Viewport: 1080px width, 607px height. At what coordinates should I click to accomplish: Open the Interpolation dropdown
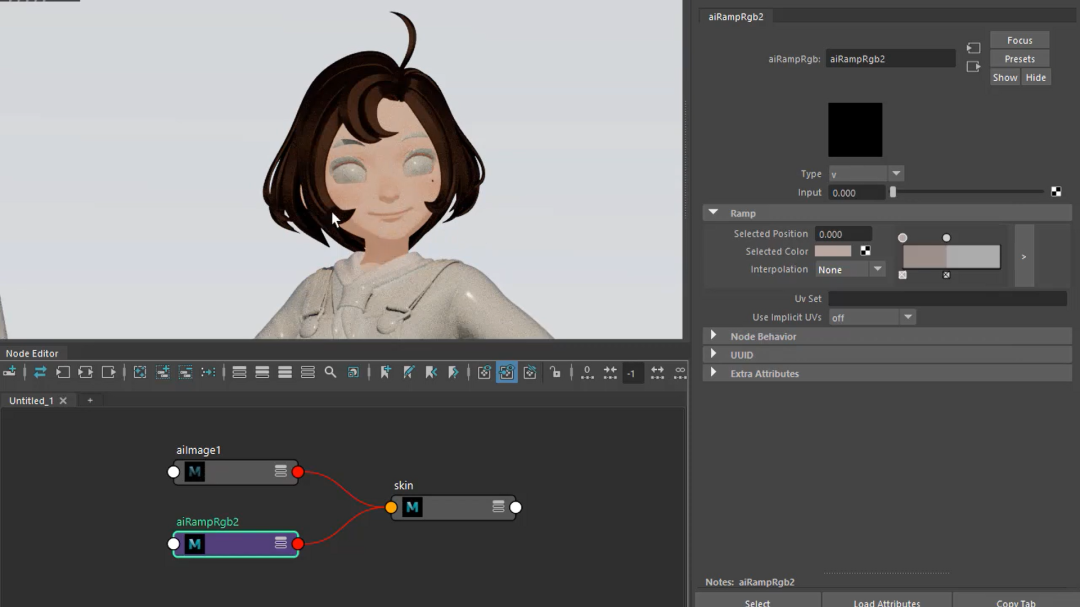(850, 270)
